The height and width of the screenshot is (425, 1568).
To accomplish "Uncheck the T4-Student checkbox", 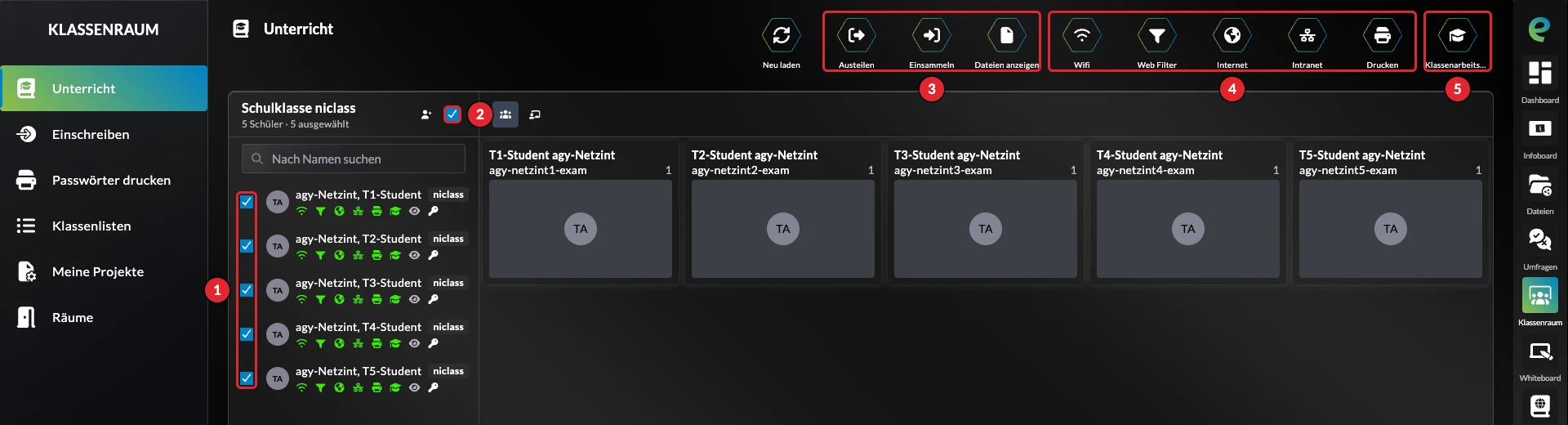I will (x=247, y=334).
